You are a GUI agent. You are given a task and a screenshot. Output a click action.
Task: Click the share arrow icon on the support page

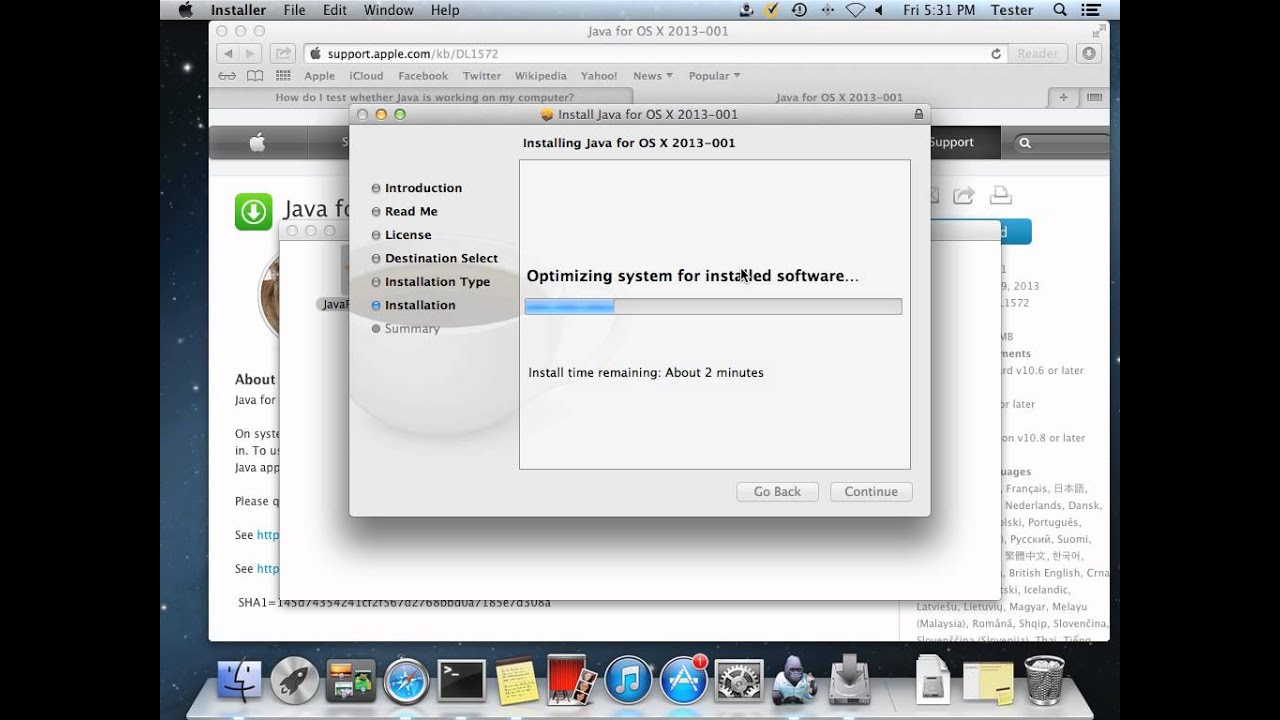tap(964, 196)
